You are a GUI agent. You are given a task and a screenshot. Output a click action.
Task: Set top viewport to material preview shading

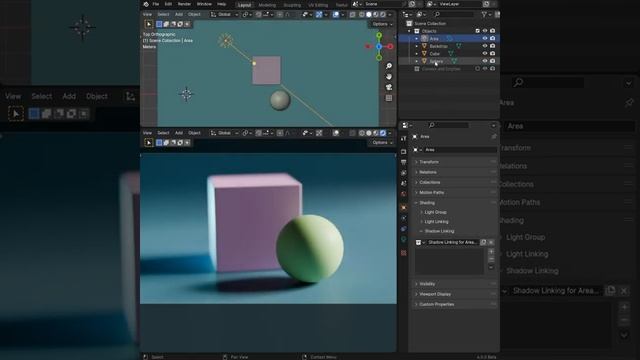pyautogui.click(x=376, y=14)
